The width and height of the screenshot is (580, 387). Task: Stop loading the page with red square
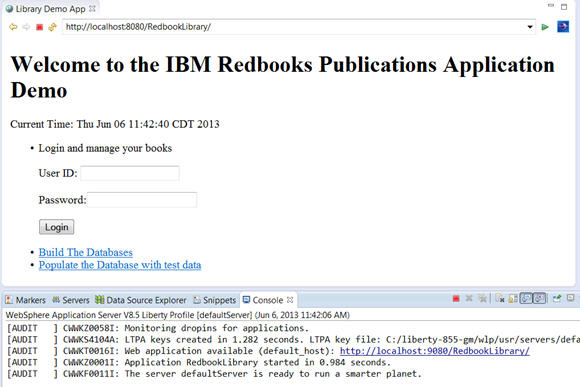40,27
